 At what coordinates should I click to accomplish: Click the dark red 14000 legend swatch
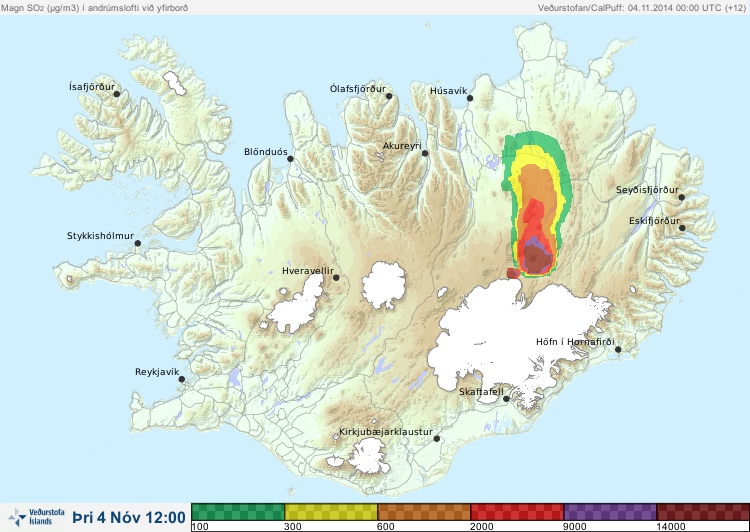coord(703,512)
